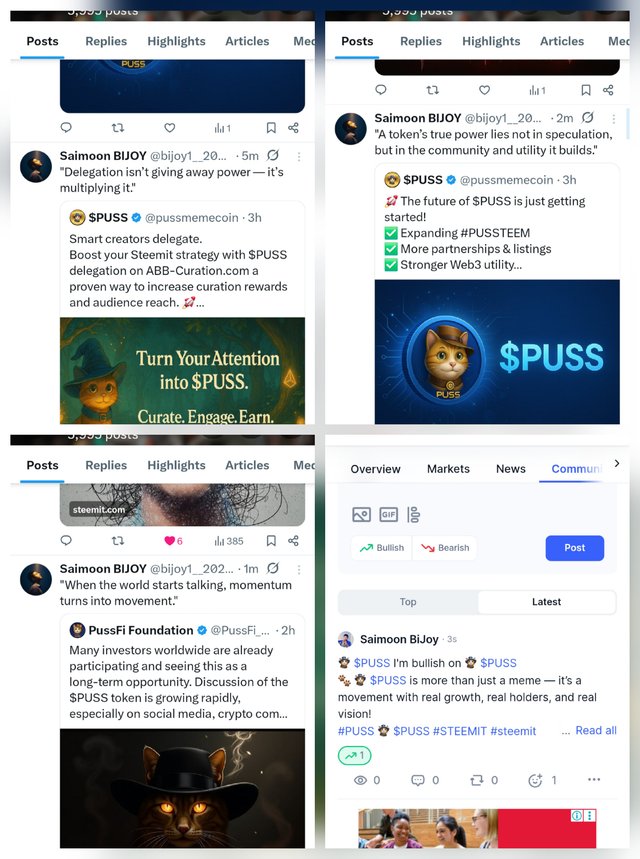The width and height of the screenshot is (640, 859).
Task: Click the Read all link
Action: [596, 730]
